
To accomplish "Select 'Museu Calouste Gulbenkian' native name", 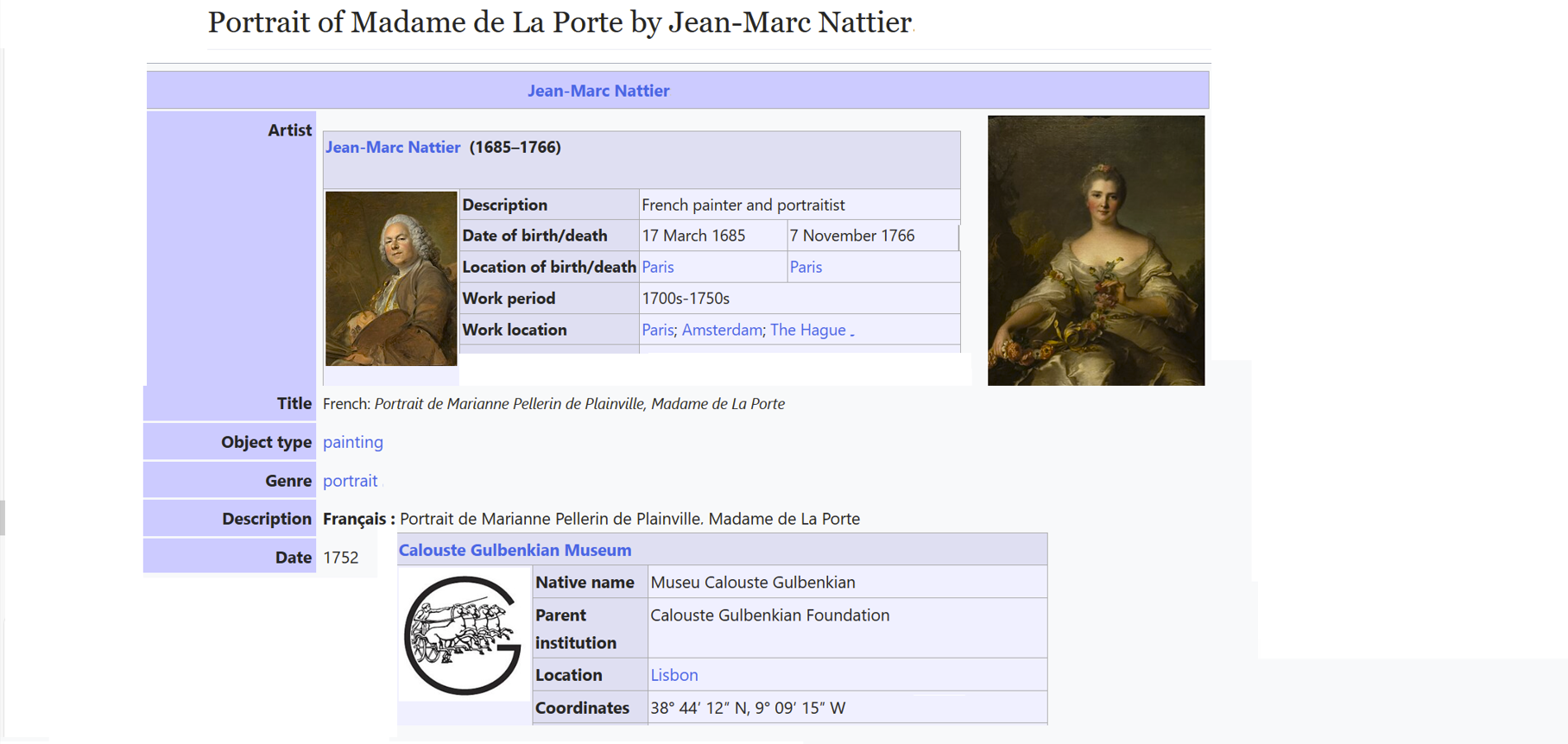I will pyautogui.click(x=753, y=583).
